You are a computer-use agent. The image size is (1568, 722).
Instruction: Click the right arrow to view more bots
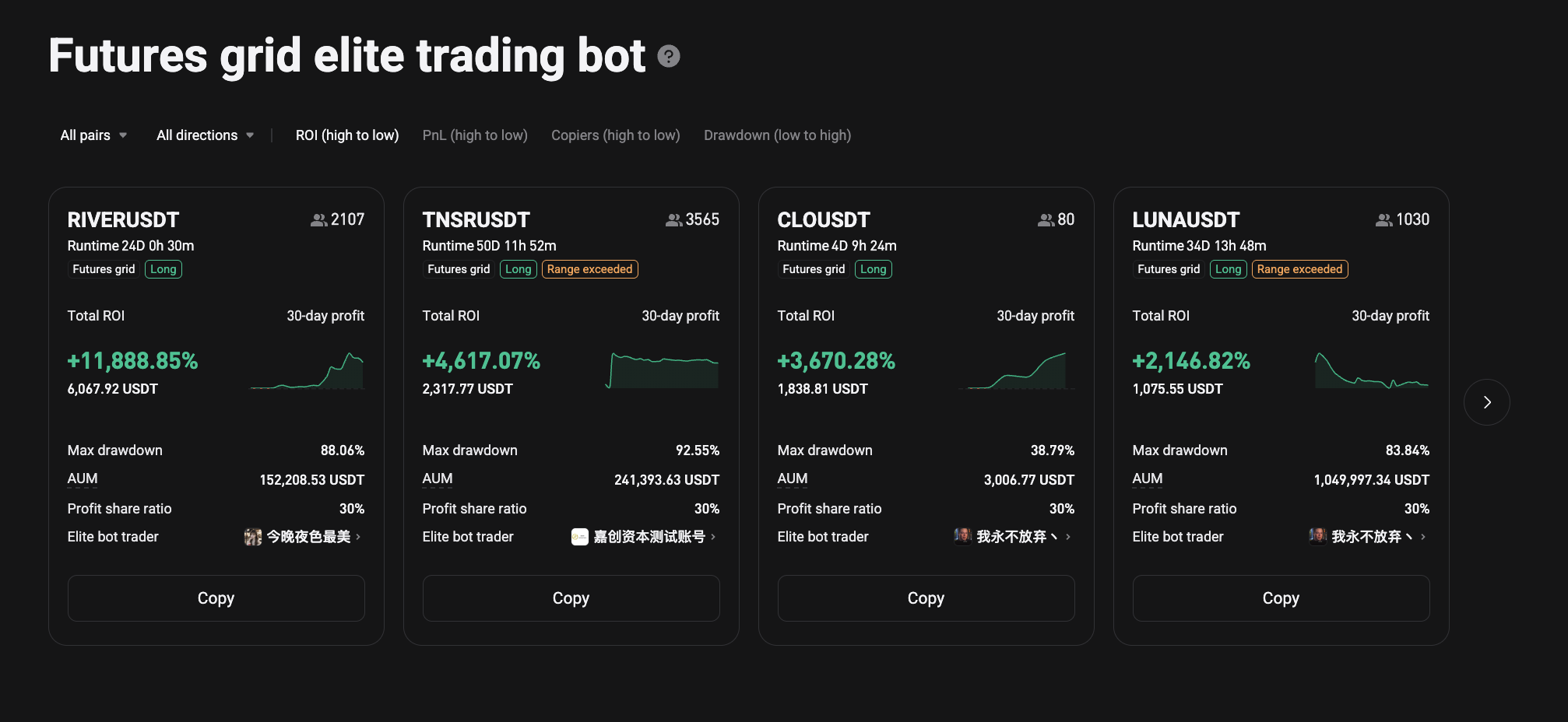tap(1487, 402)
